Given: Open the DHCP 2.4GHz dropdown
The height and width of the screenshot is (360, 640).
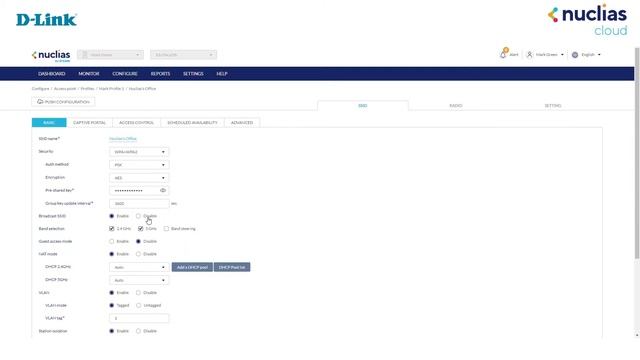Looking at the screenshot, I should tap(139, 267).
